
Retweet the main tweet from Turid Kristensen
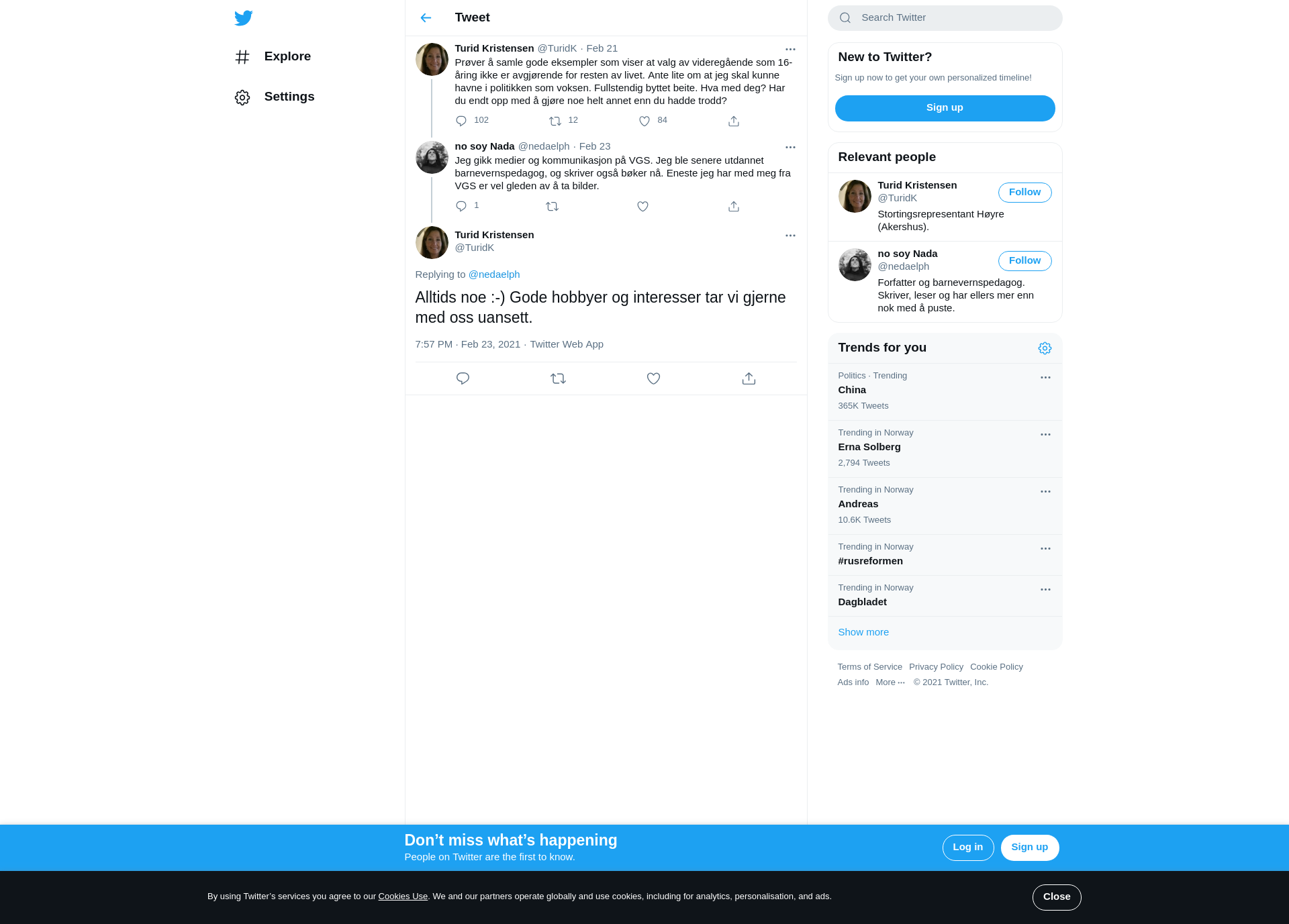558,378
